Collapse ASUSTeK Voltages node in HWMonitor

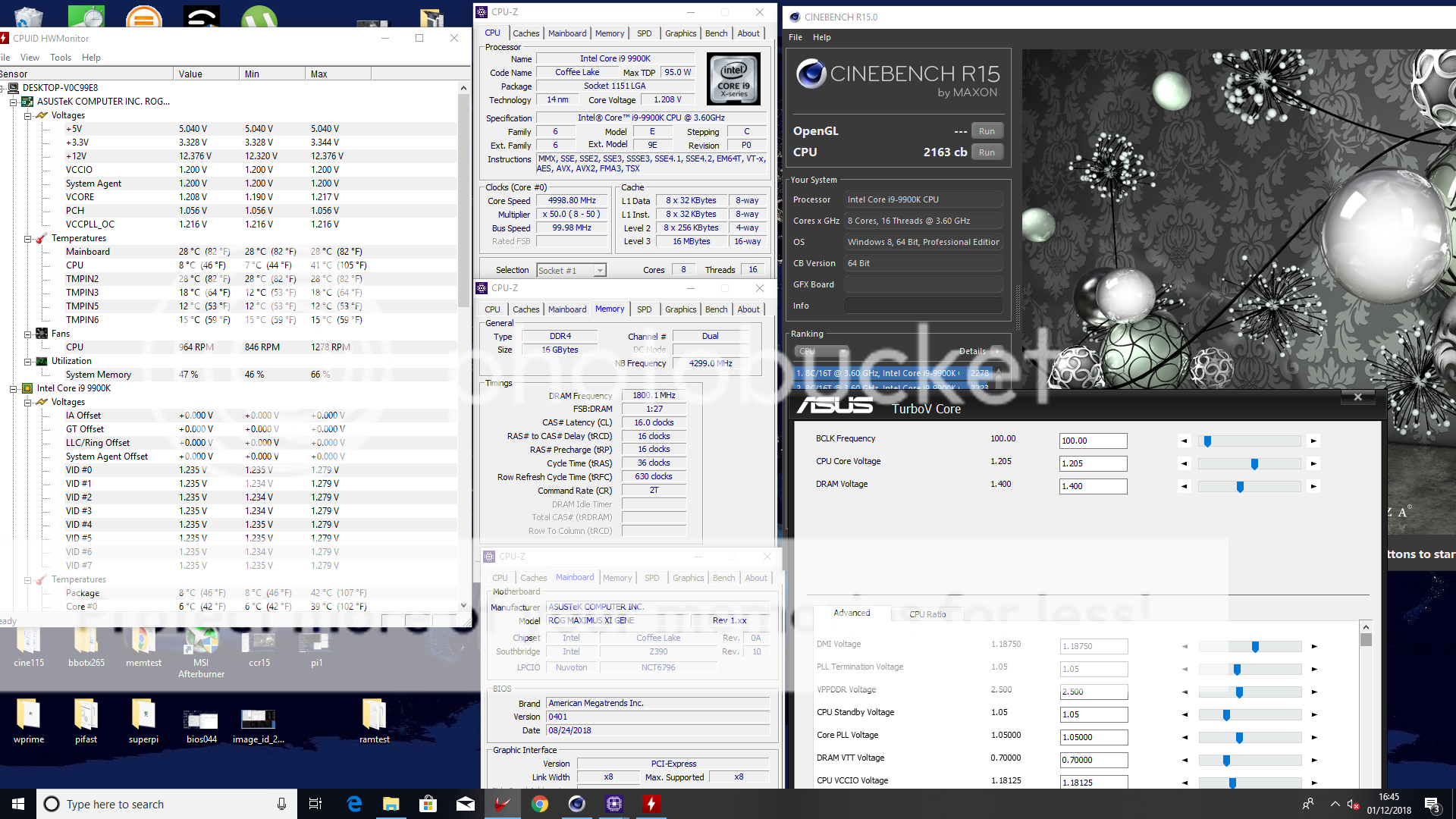click(27, 116)
